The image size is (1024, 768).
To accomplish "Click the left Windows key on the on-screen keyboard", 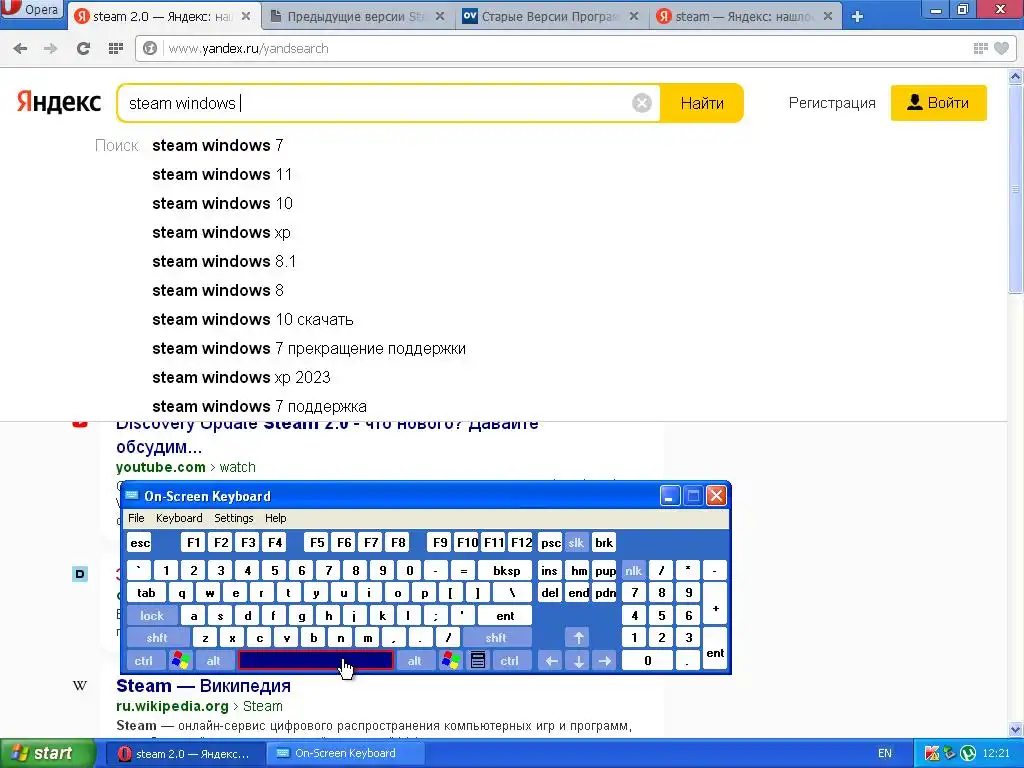I will pos(181,660).
